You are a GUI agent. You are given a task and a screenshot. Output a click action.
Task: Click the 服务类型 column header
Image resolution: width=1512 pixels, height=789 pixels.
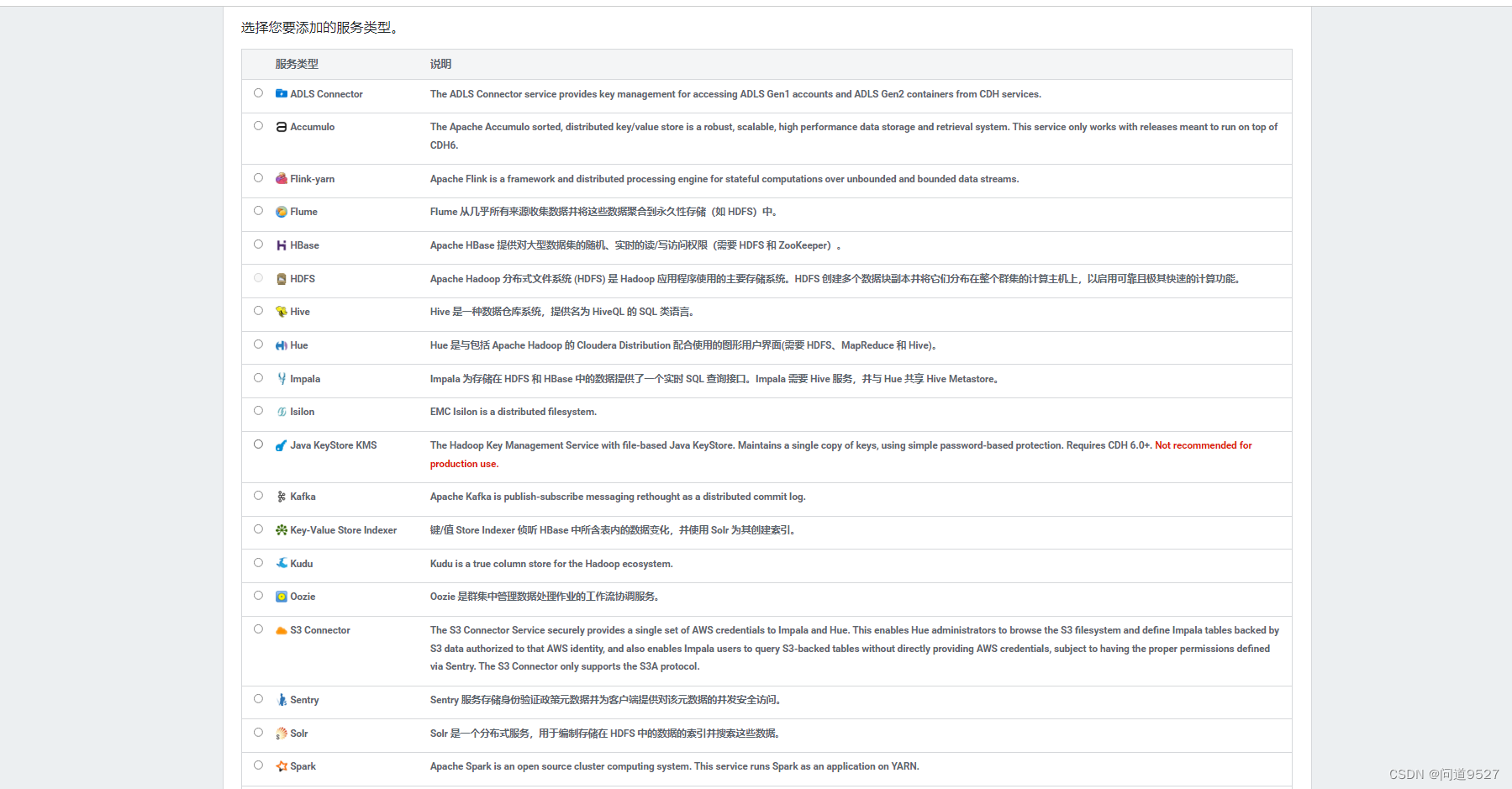coord(297,64)
